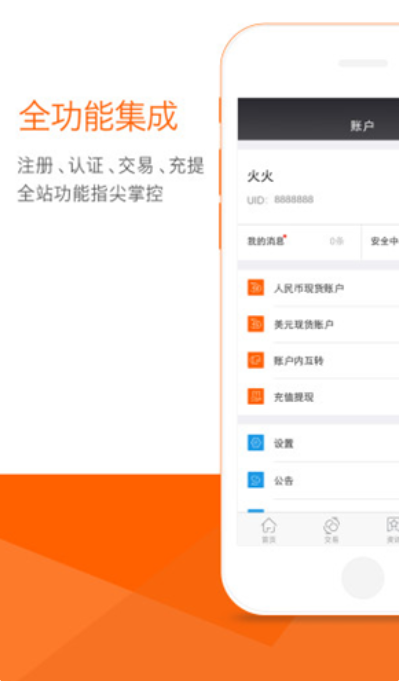Click the 账户 page title
399x681 pixels.
pyautogui.click(x=362, y=126)
